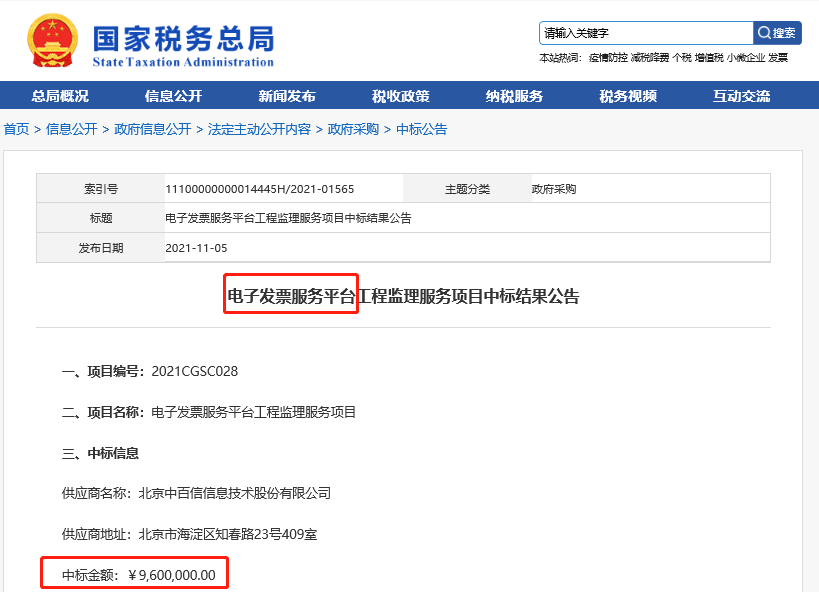Viewport: 819px width, 592px height.
Task: Open the 互动交流 nav menu
Action: (742, 96)
